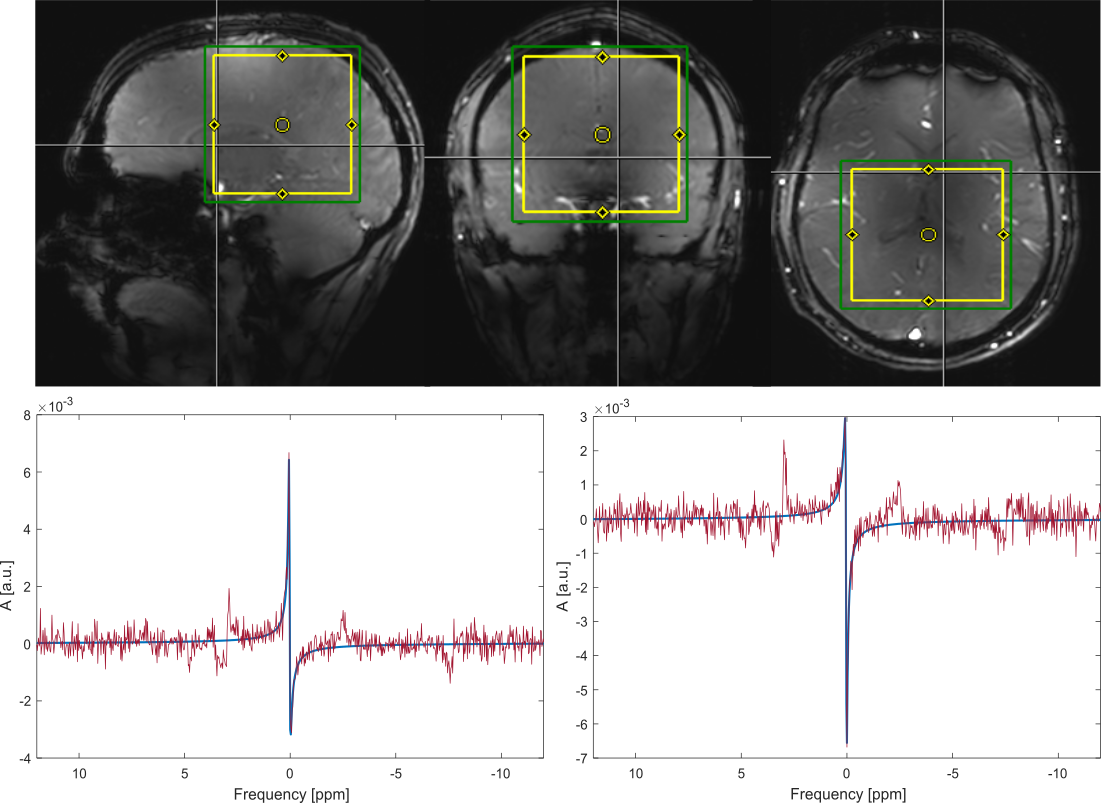Click the crosshair intersection in the sagittal image
Image resolution: width=1101 pixels, height=803 pixels.
pyautogui.click(x=216, y=145)
